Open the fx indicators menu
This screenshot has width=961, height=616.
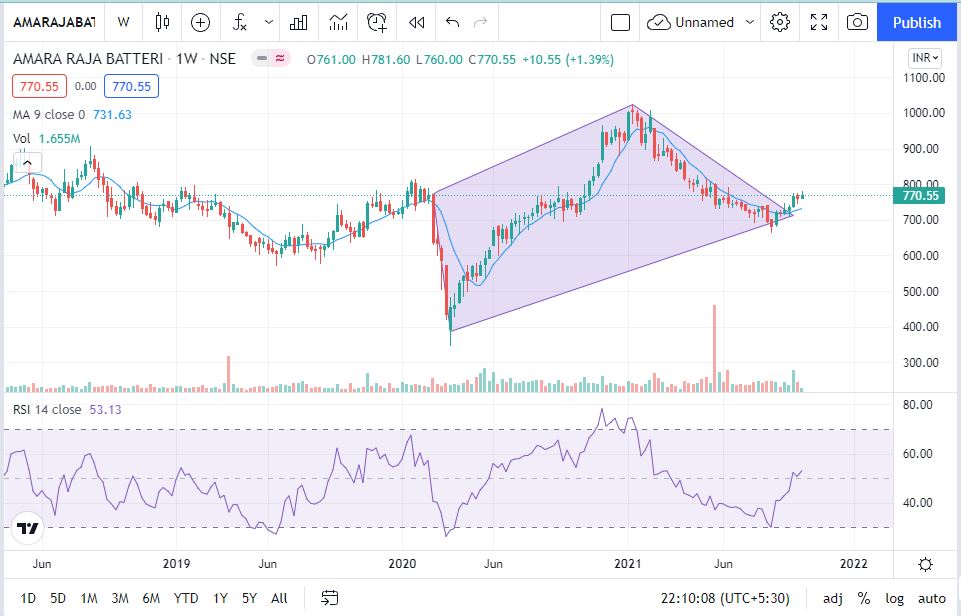coord(240,22)
